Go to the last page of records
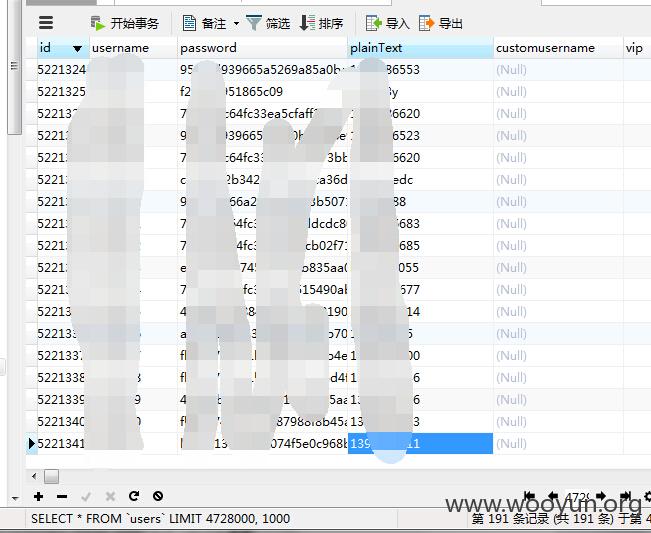 (x=625, y=496)
